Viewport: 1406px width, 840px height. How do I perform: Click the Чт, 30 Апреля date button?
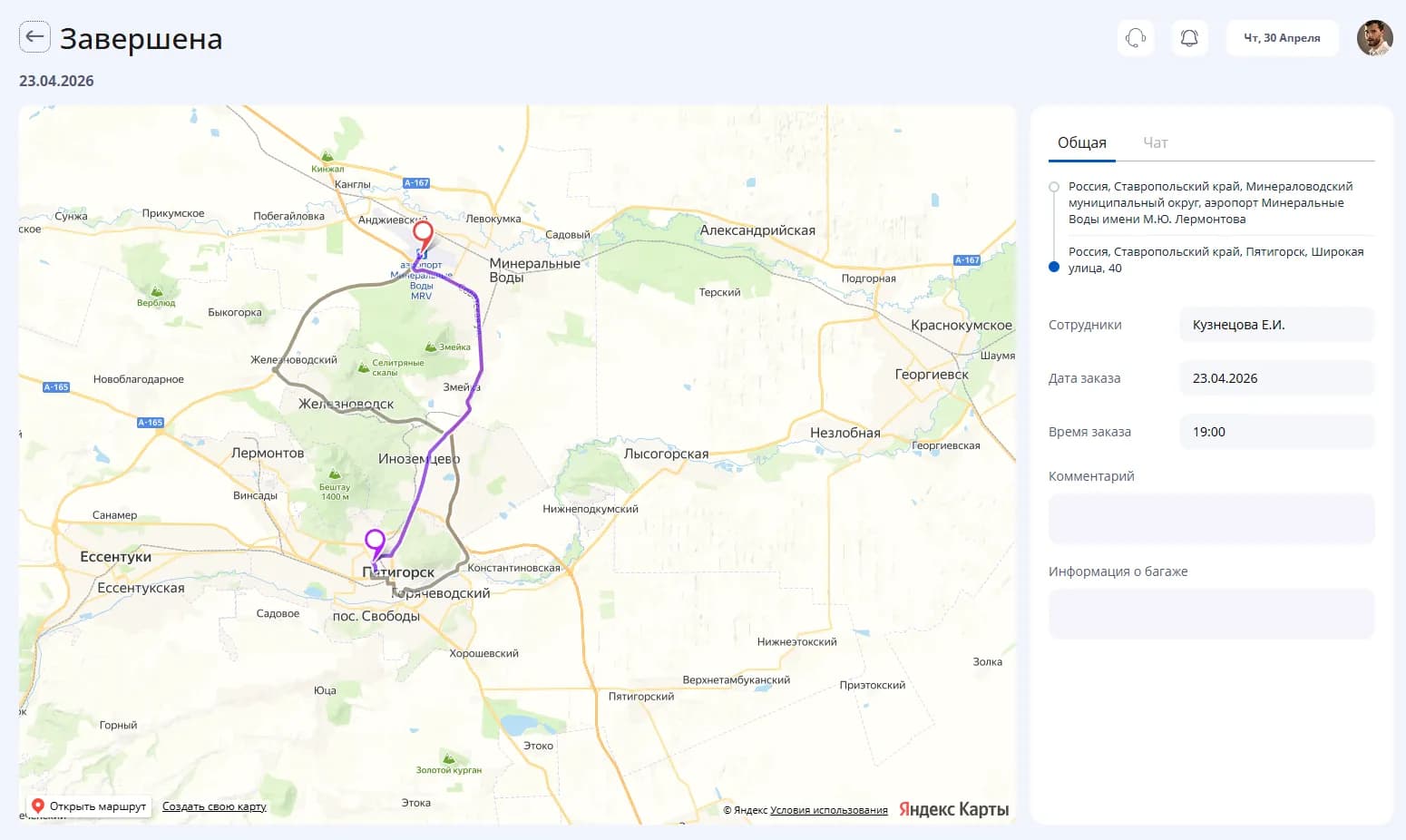pos(1282,38)
